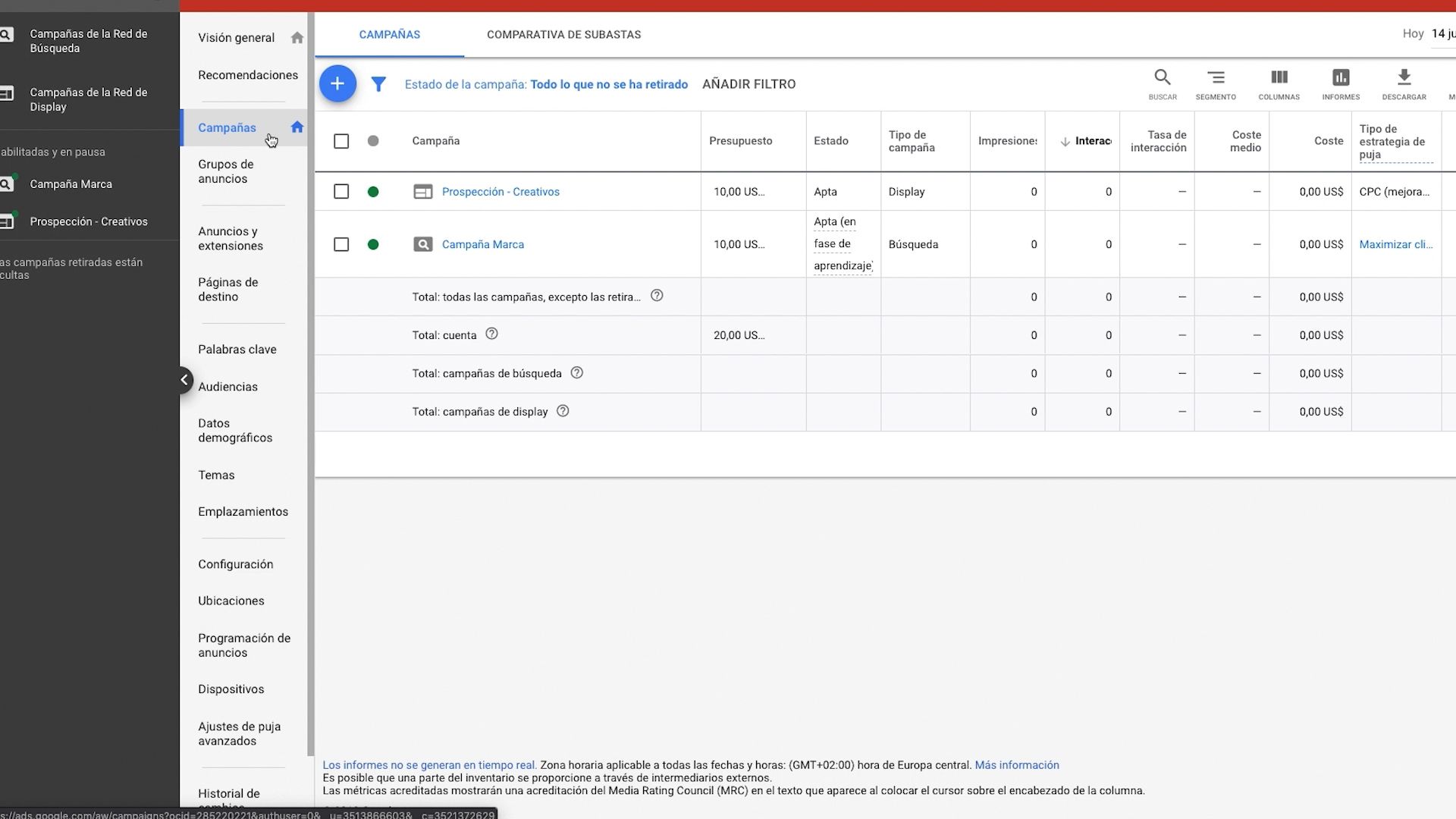The image size is (1456, 819).
Task: Click the Maximizar clics bid strategy link
Action: (1396, 244)
